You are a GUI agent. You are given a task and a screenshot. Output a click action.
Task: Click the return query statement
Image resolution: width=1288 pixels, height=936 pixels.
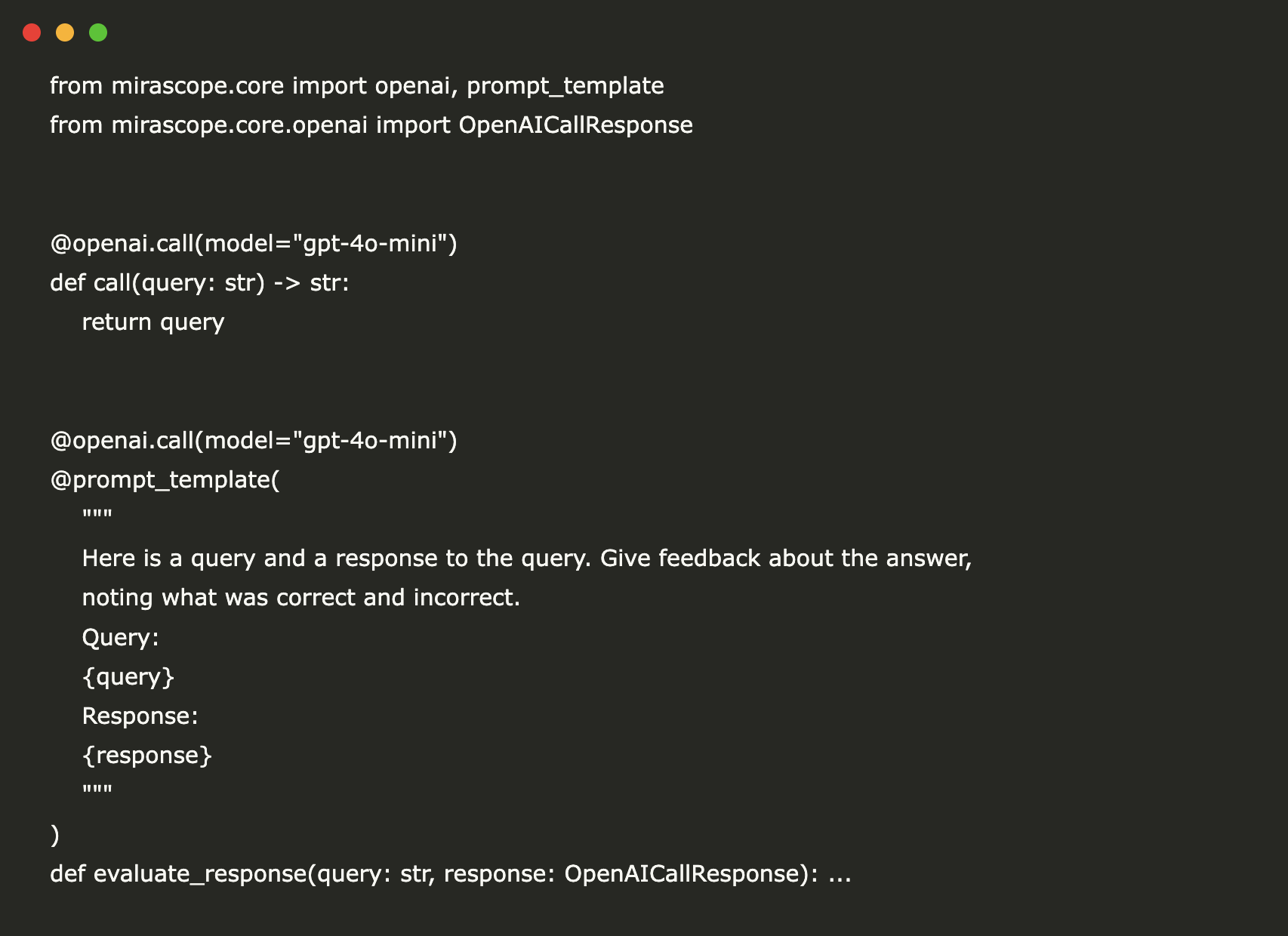point(153,322)
